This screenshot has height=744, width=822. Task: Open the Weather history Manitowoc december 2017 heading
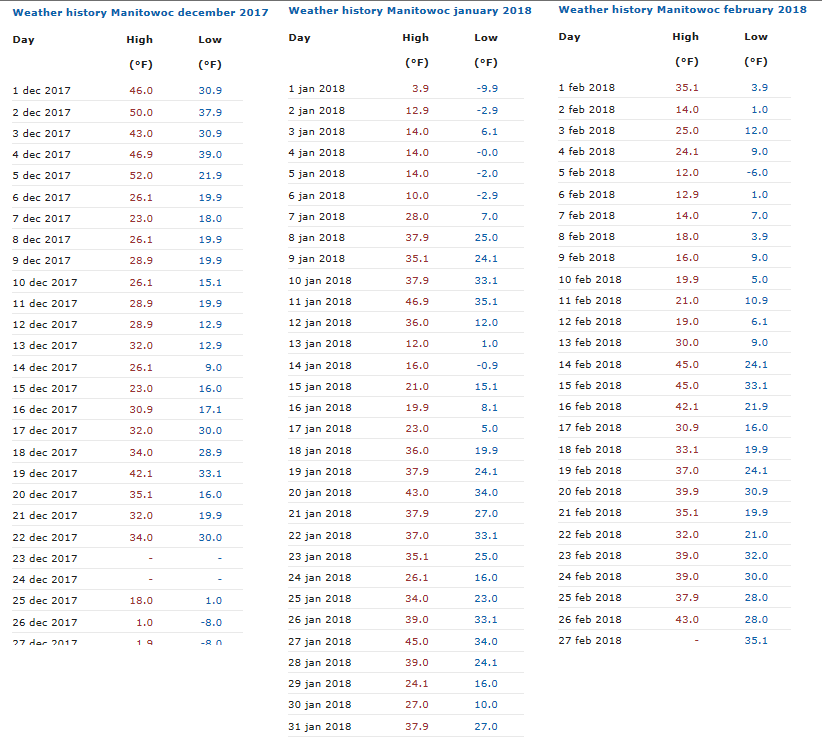[x=140, y=13]
